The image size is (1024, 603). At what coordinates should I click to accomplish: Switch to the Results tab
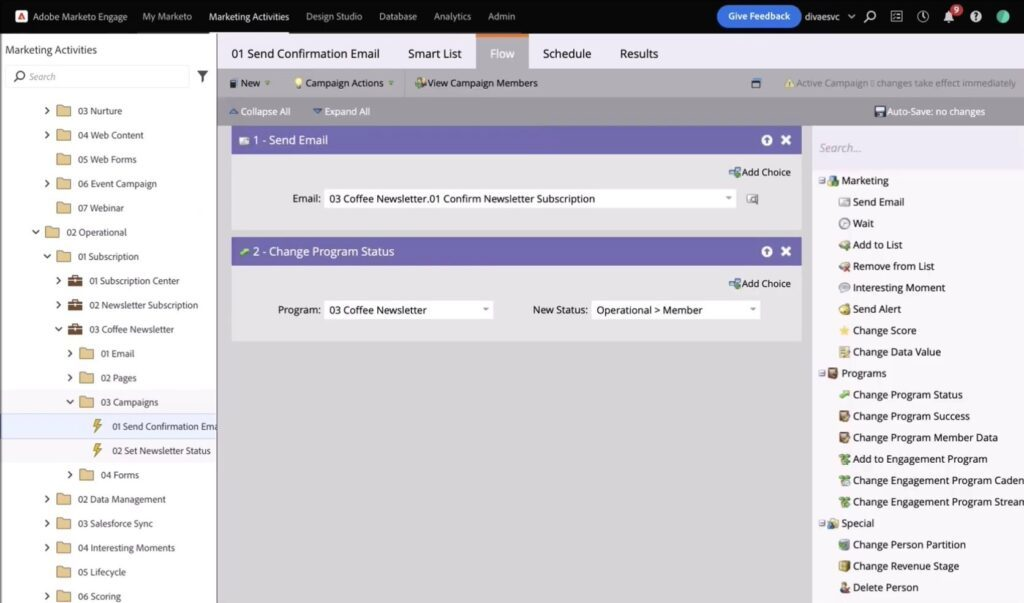(639, 54)
